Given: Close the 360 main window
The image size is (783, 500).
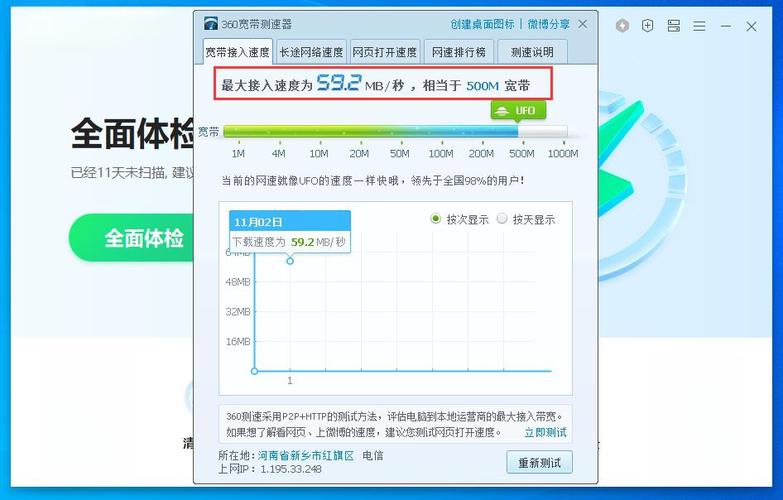Looking at the screenshot, I should (752, 26).
